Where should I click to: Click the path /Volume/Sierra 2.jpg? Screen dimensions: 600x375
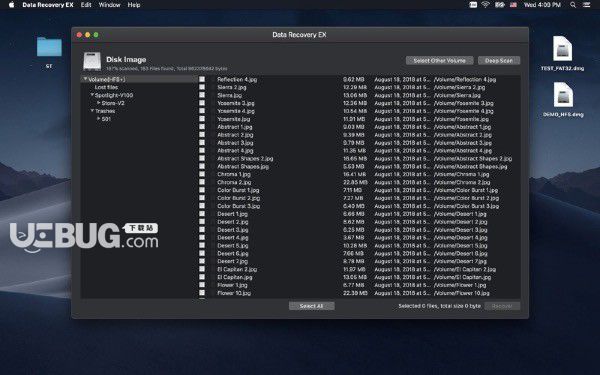click(x=459, y=87)
